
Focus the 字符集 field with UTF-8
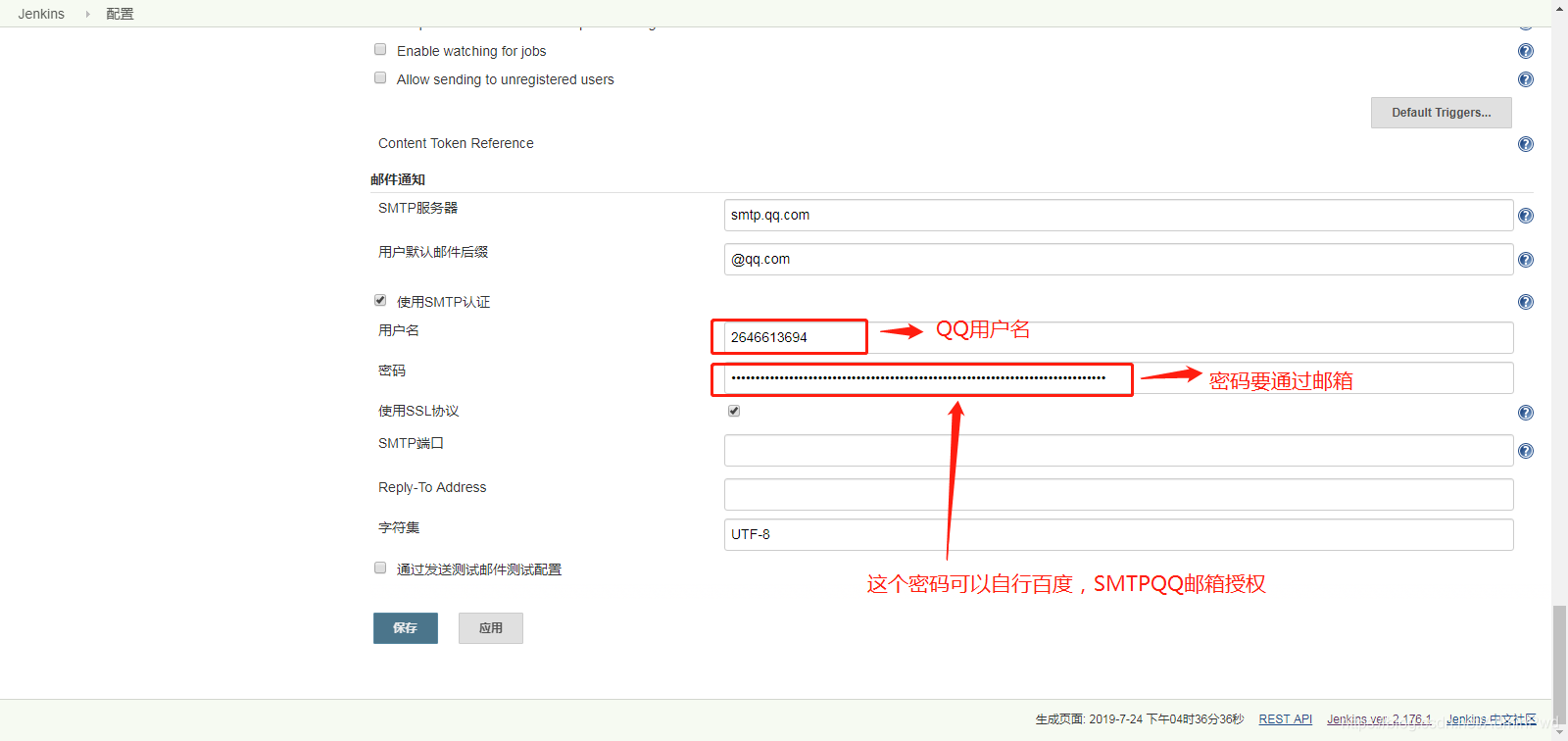coord(1118,535)
